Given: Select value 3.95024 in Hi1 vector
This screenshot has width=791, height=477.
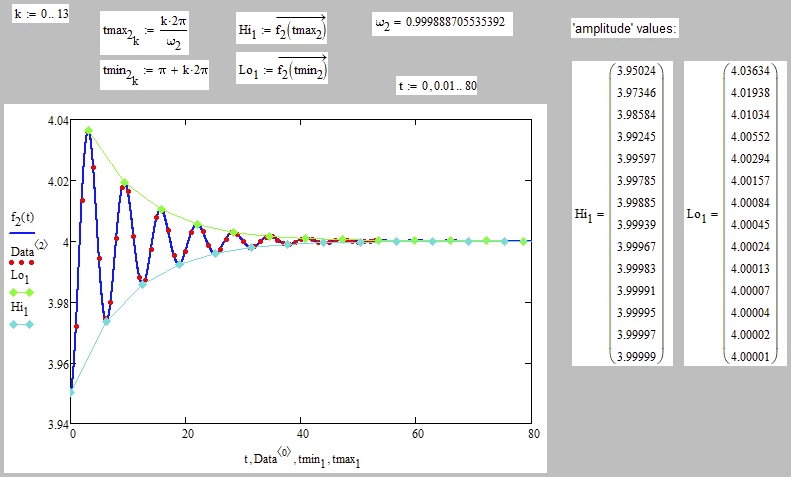Looking at the screenshot, I should 637,71.
